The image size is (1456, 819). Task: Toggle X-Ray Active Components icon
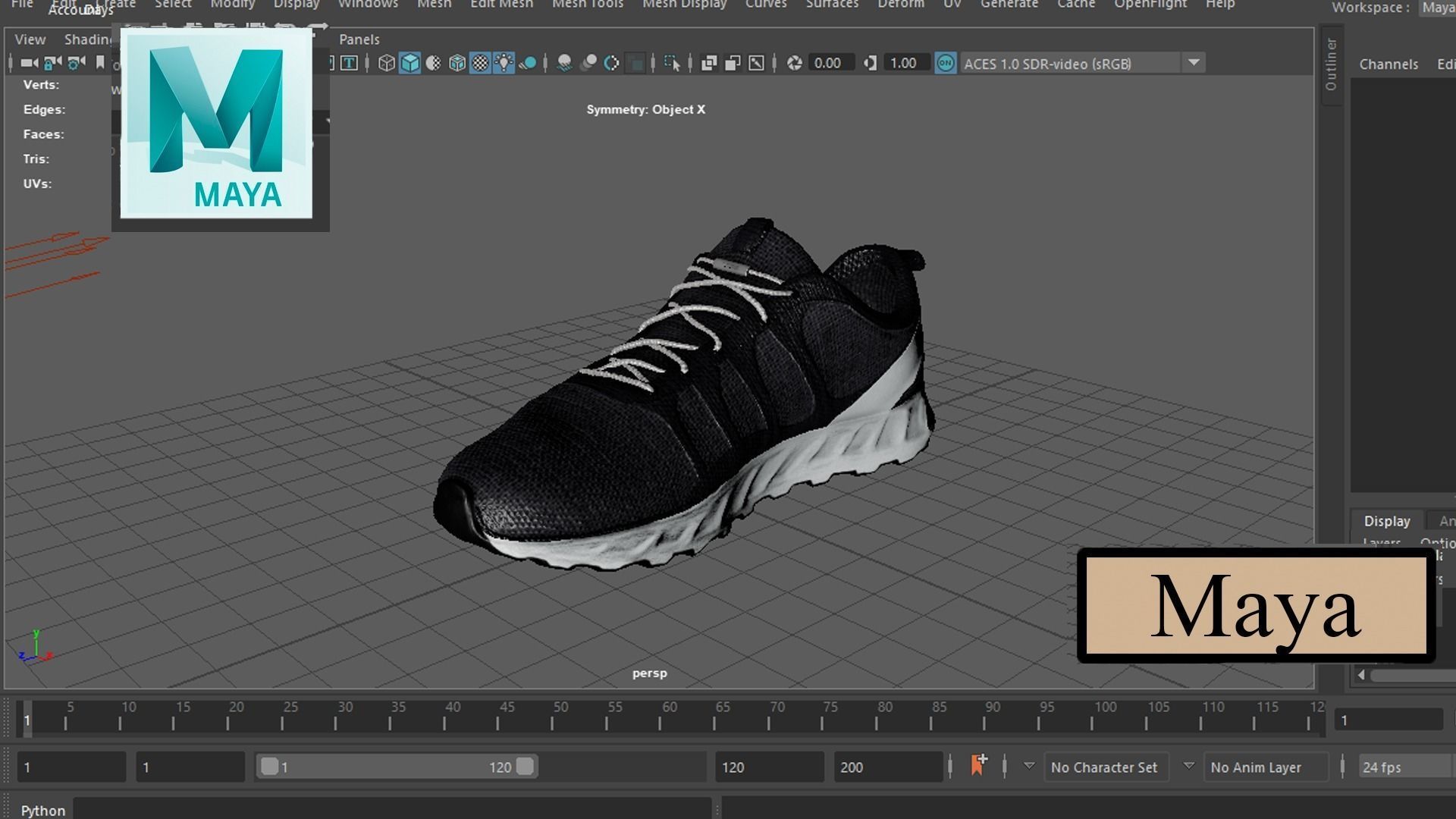[733, 63]
